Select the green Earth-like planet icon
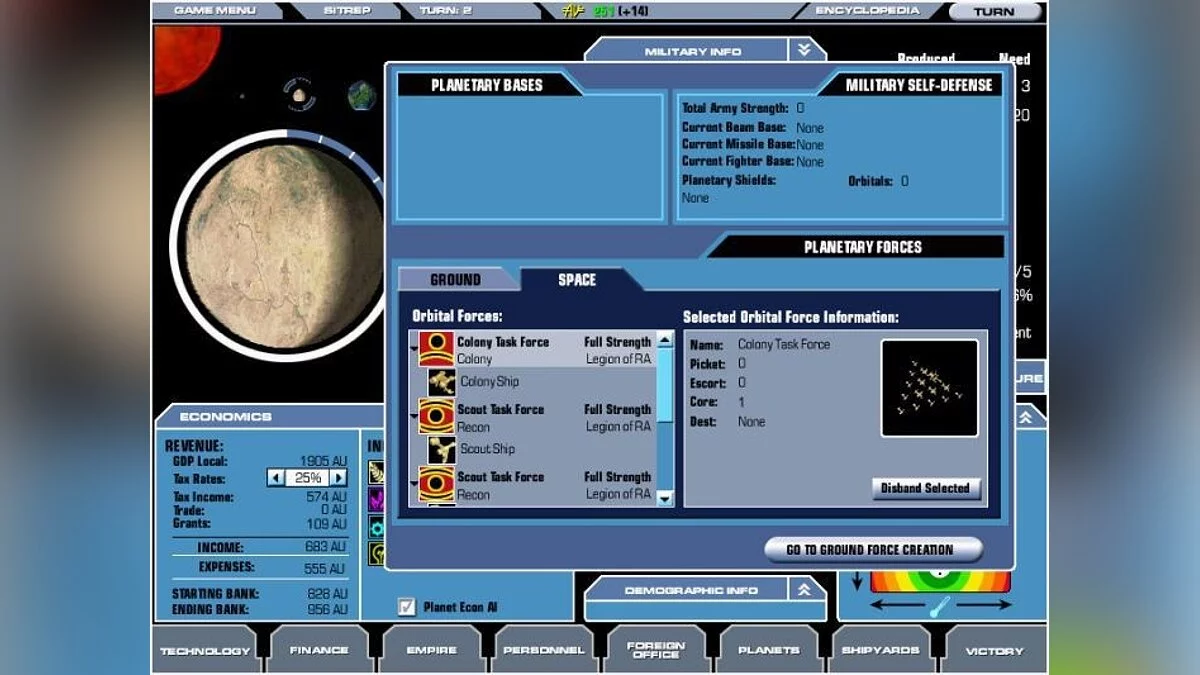 pos(361,96)
